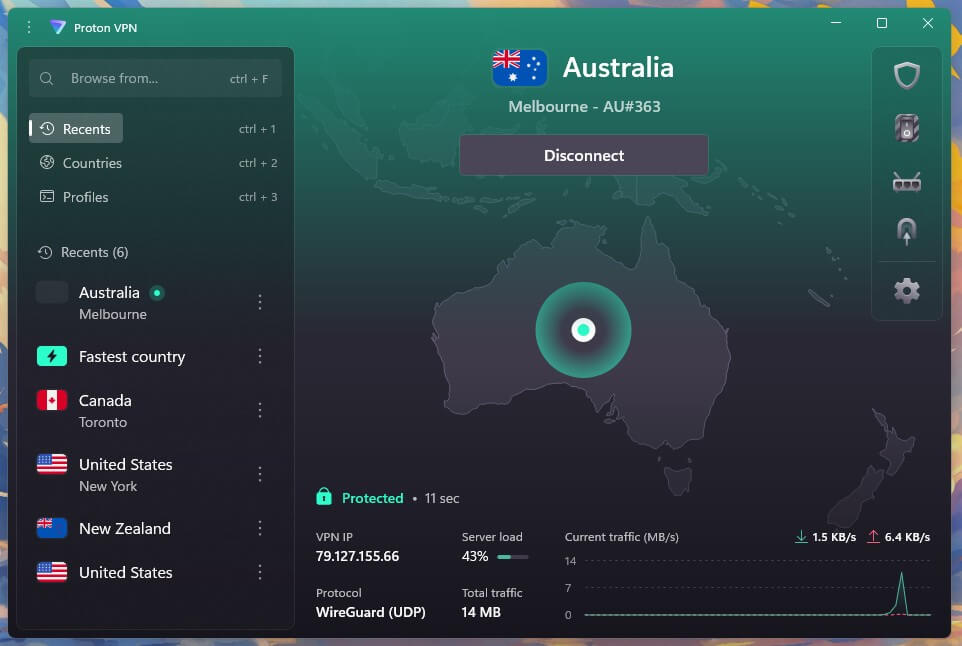Minimize the Proton VPN window
The width and height of the screenshot is (962, 646).
(836, 23)
